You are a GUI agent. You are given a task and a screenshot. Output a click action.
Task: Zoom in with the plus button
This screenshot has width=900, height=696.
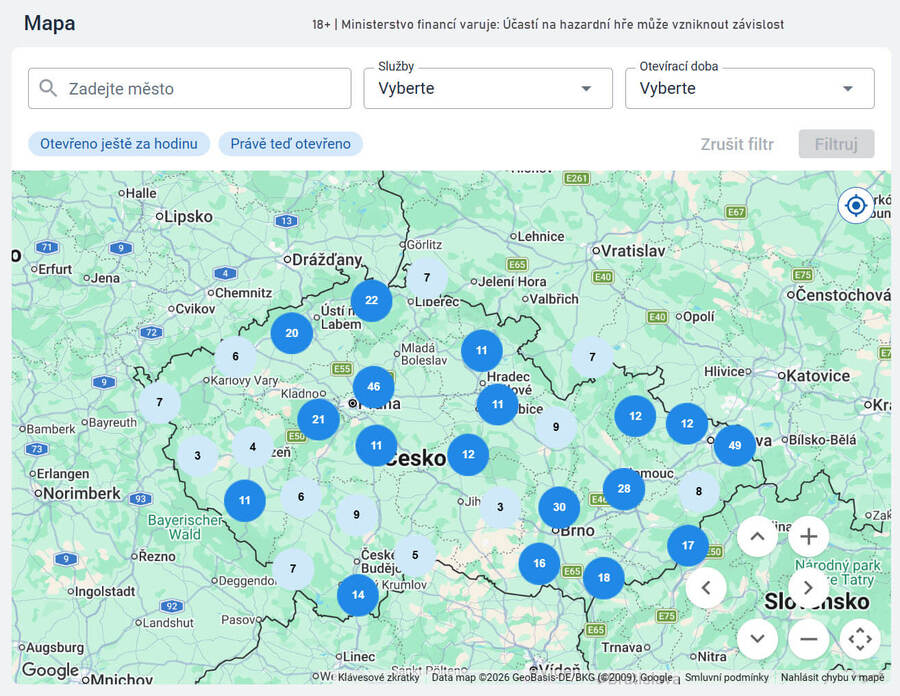809,537
